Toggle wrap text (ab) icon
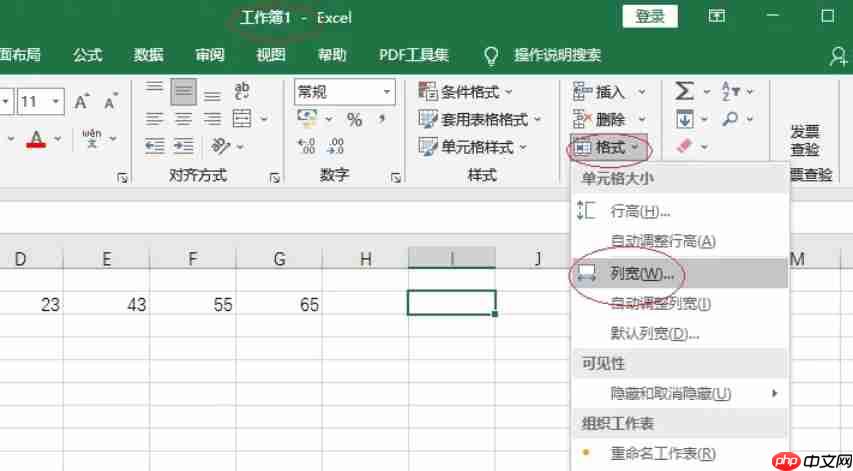 point(242,90)
